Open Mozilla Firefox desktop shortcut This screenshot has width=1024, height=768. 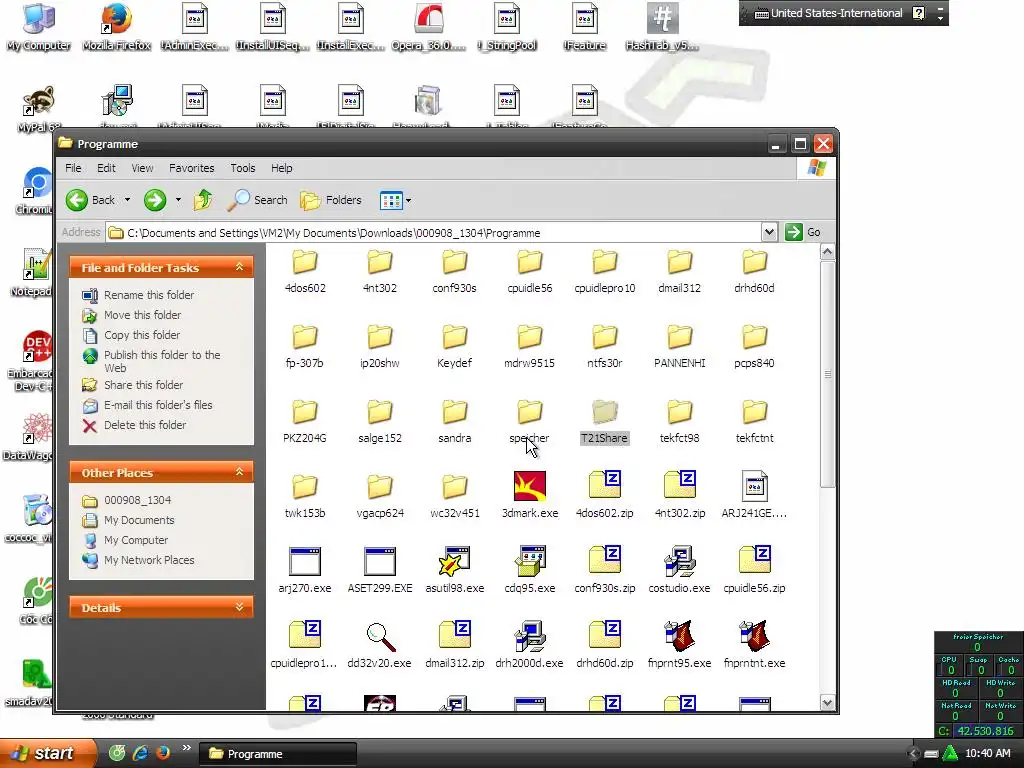tap(117, 27)
